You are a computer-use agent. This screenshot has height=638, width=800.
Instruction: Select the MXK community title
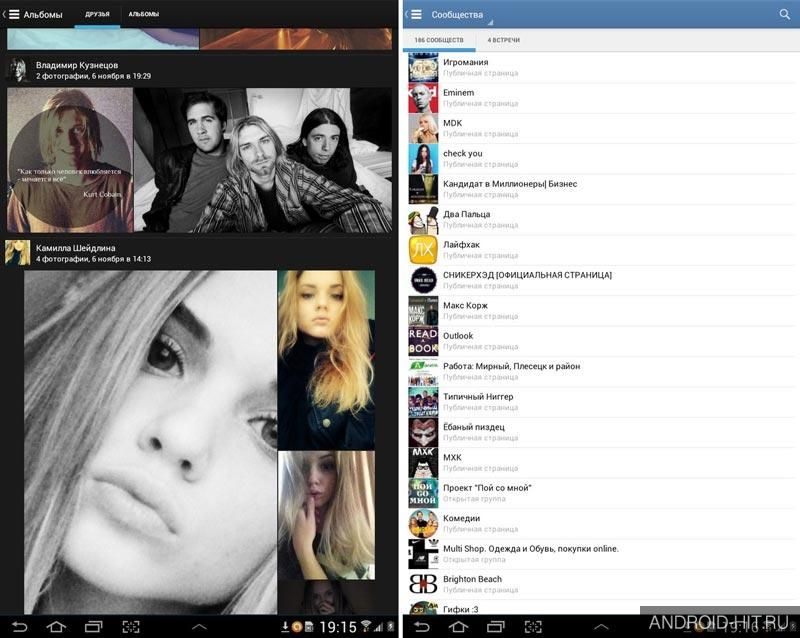(x=452, y=457)
